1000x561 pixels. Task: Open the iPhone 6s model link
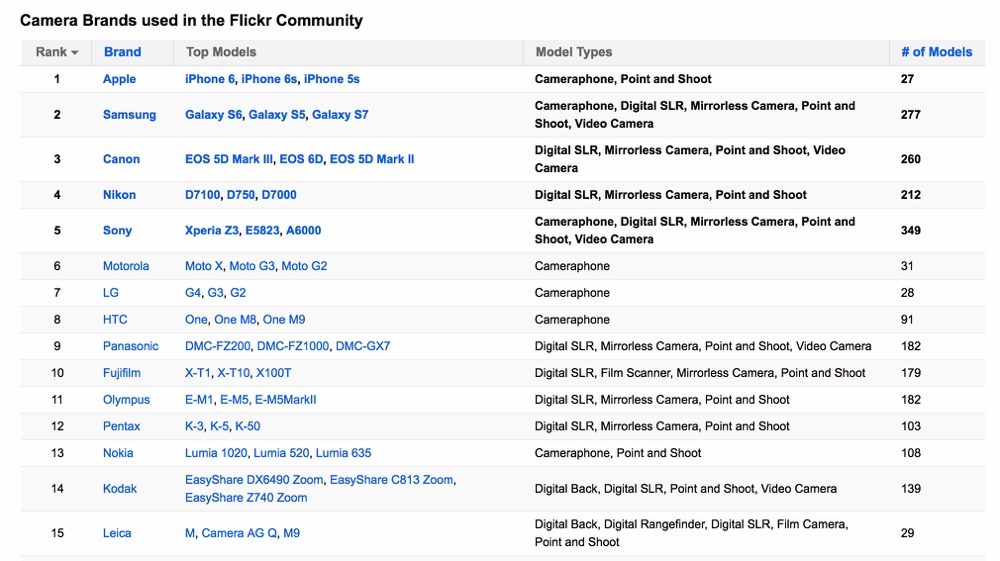pos(268,79)
